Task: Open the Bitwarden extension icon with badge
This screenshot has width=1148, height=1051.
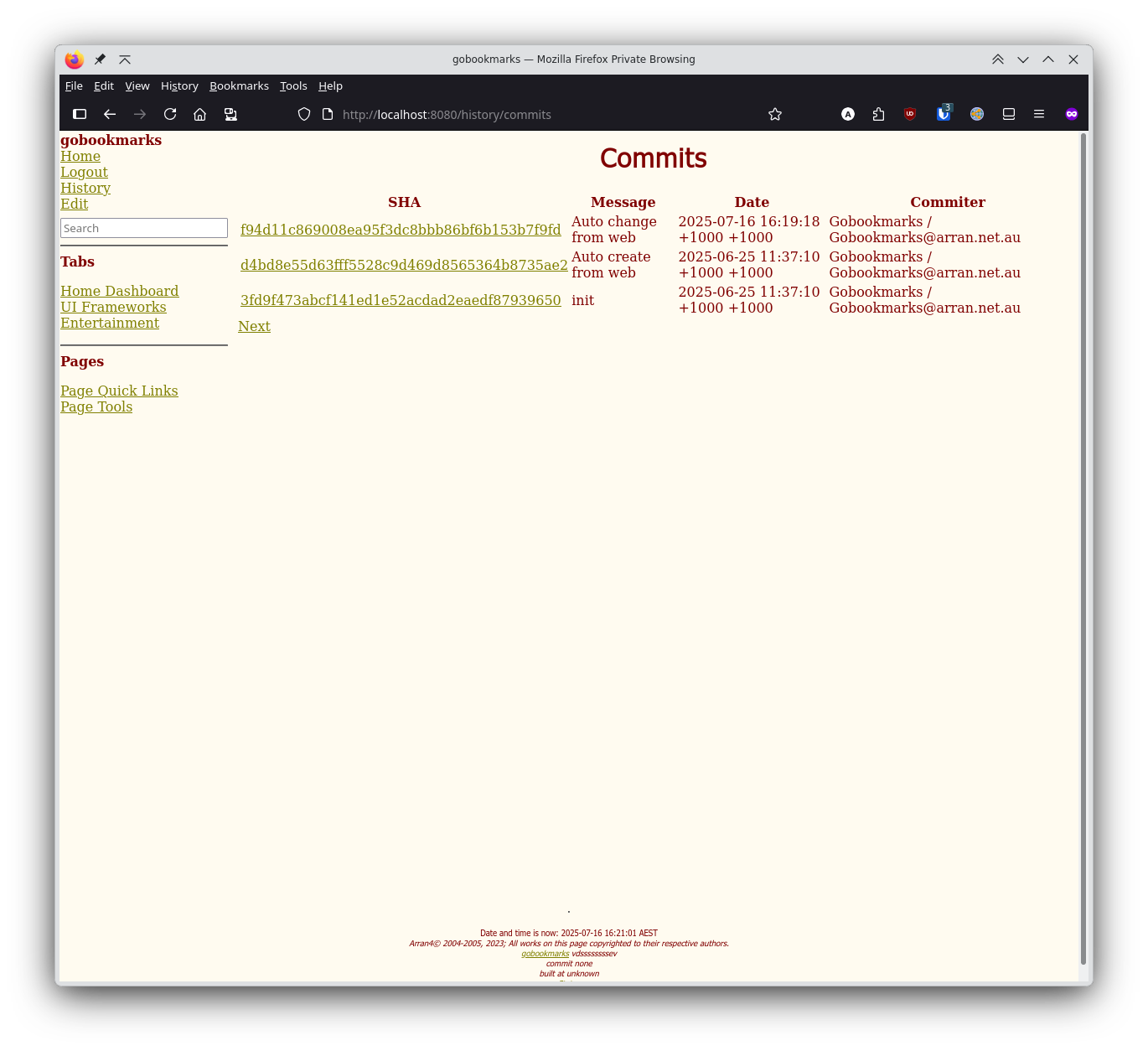Action: [x=944, y=113]
